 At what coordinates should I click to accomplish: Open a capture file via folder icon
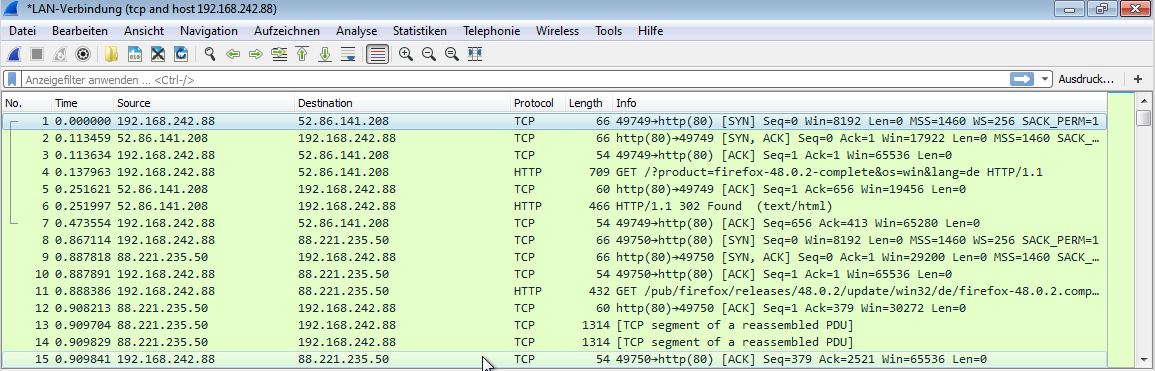pos(112,54)
